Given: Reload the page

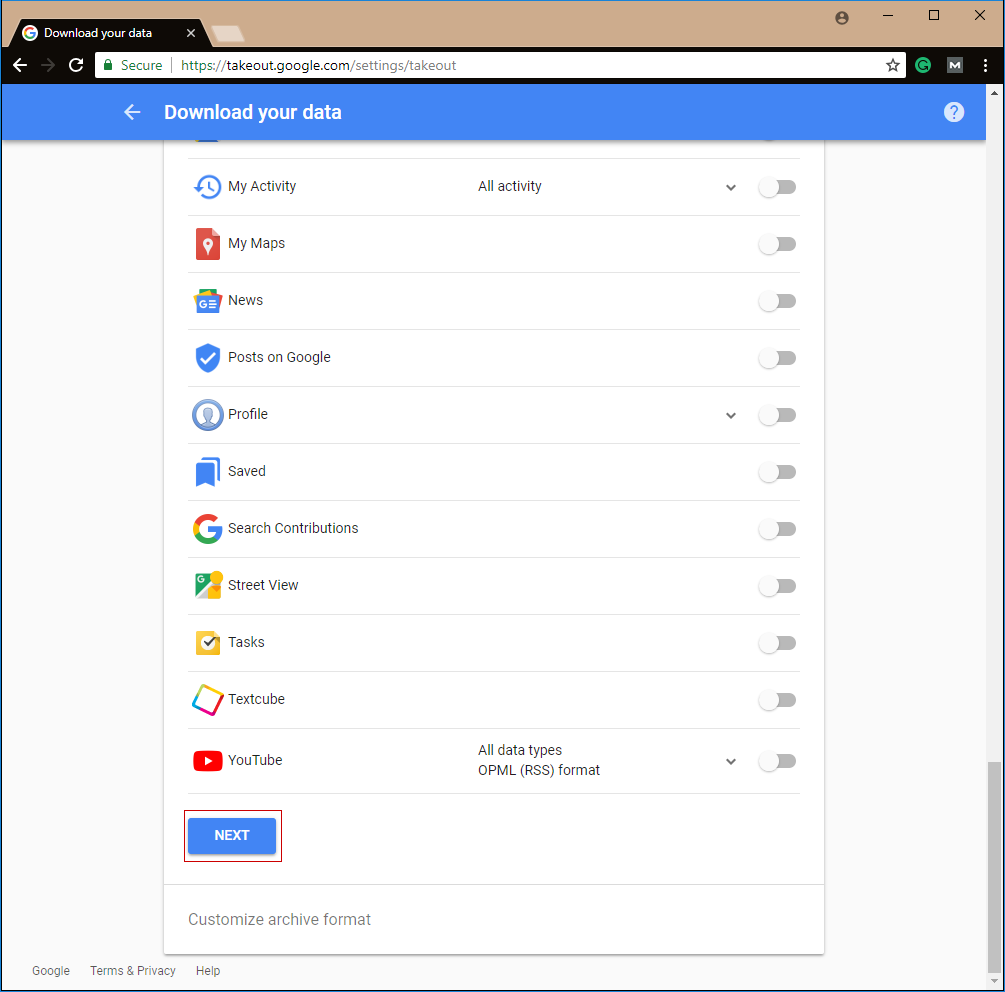Looking at the screenshot, I should point(76,65).
